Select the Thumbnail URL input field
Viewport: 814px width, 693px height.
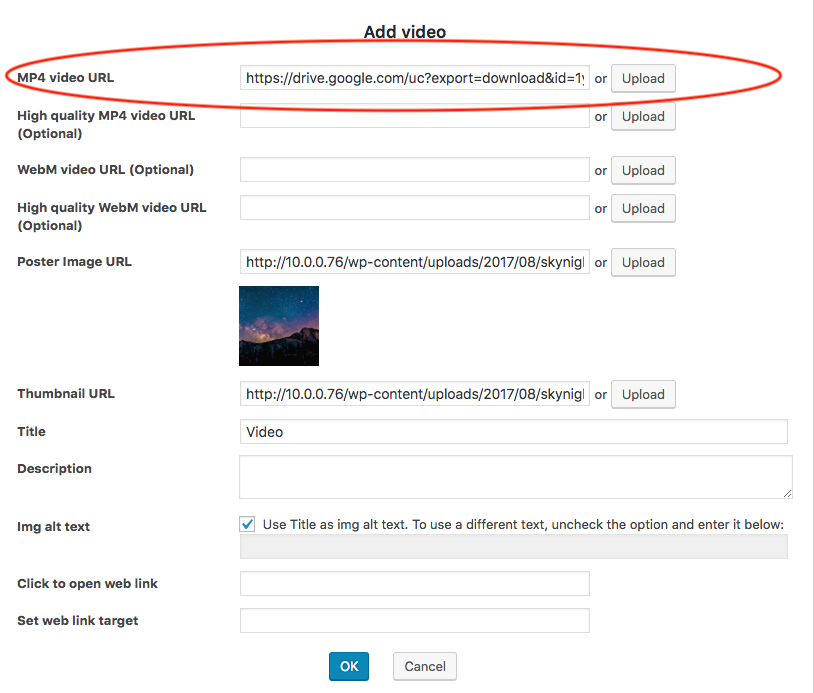coord(414,394)
